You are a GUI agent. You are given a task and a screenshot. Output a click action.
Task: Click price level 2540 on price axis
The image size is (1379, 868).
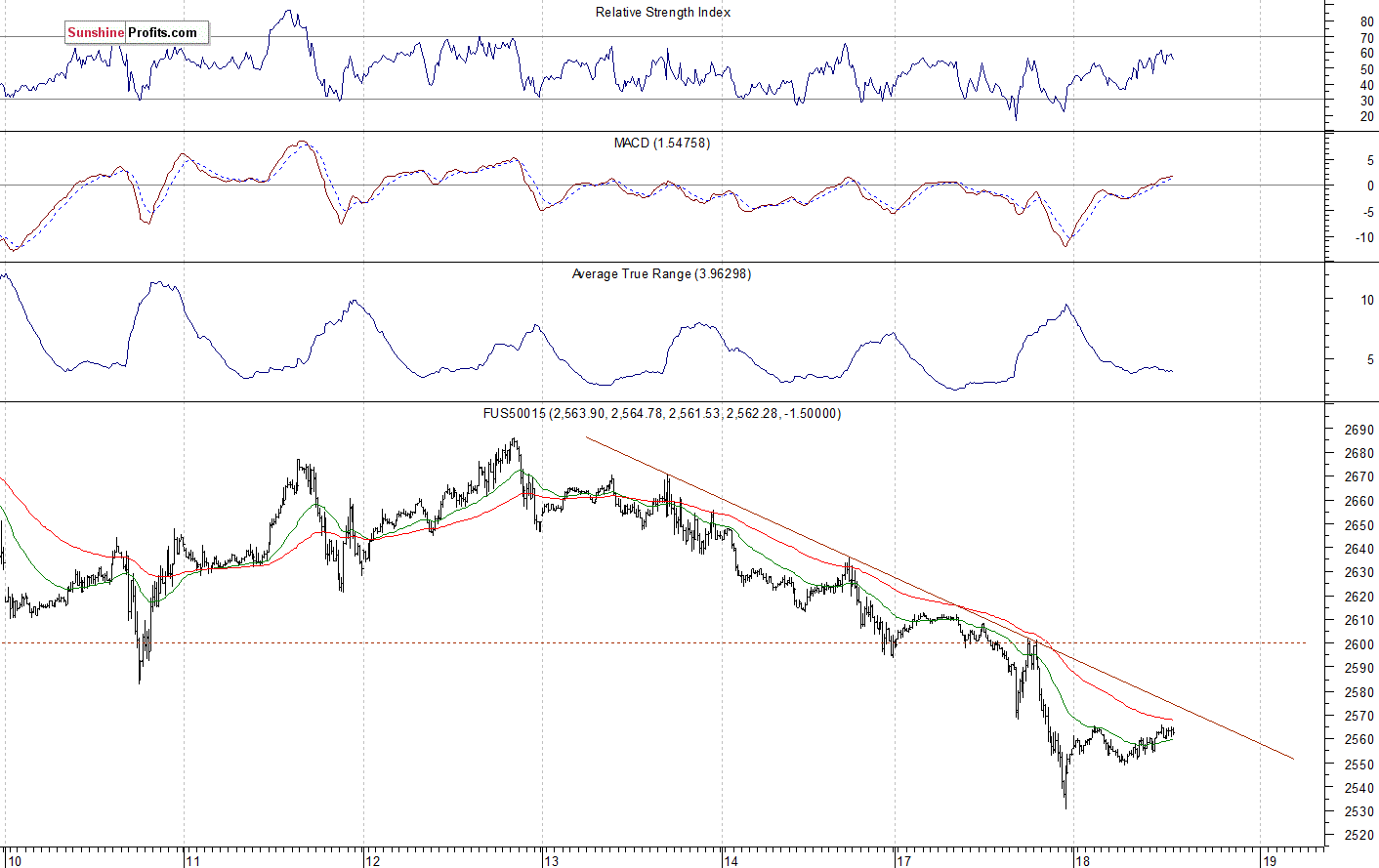click(1358, 788)
